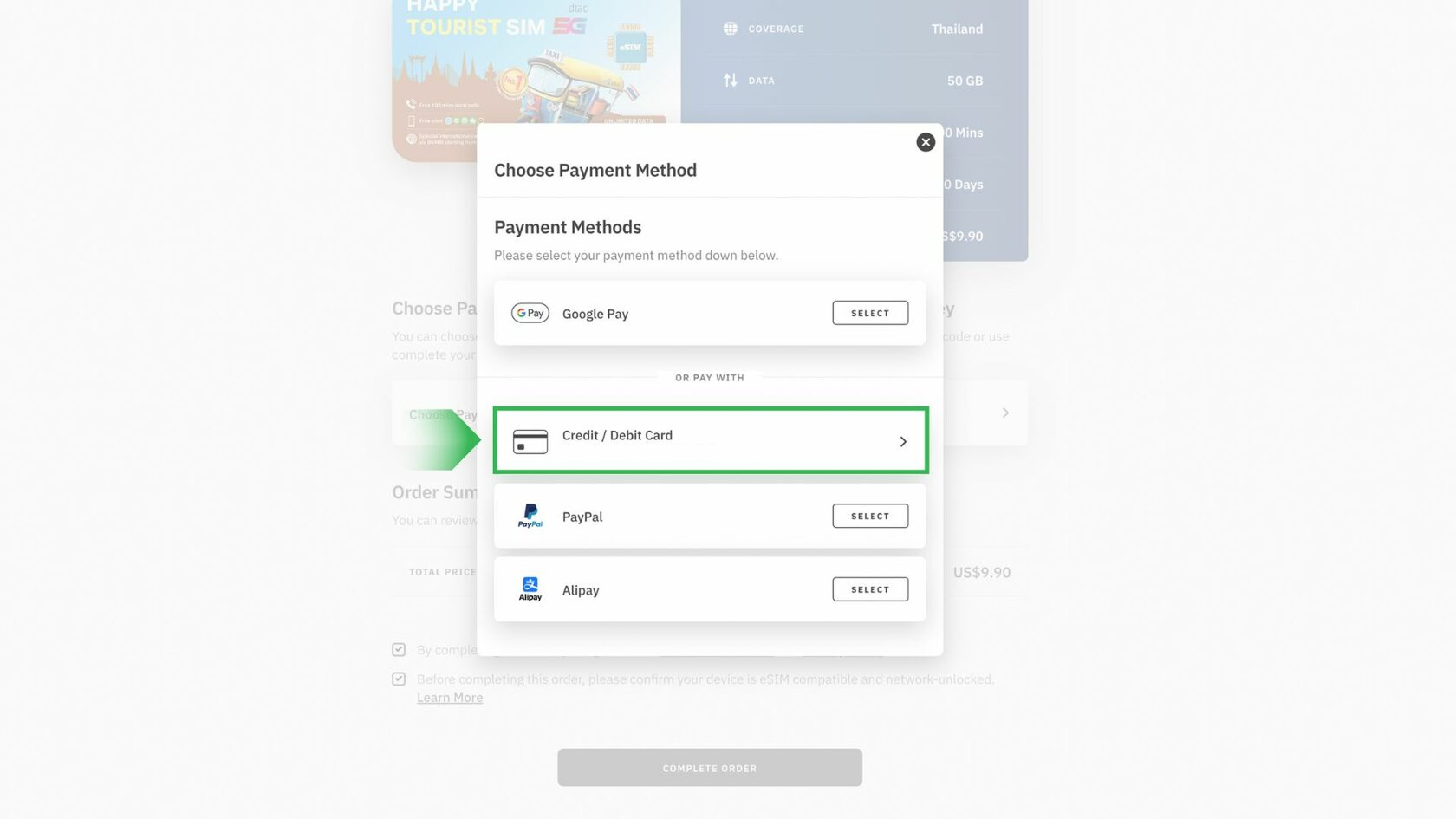Click the Alipay logo icon
Viewport: 1456px width, 819px height.
pyautogui.click(x=530, y=589)
